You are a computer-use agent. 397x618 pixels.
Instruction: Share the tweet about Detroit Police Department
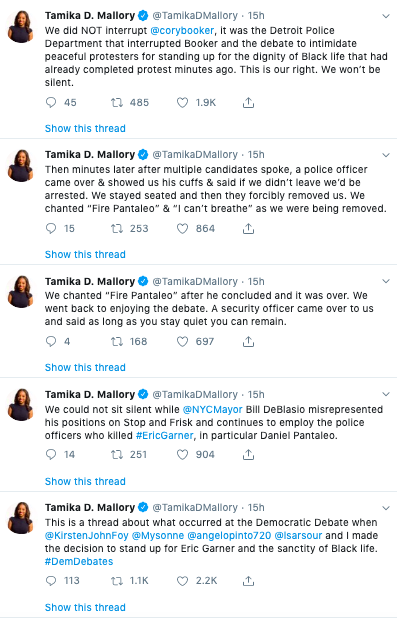coord(248,103)
